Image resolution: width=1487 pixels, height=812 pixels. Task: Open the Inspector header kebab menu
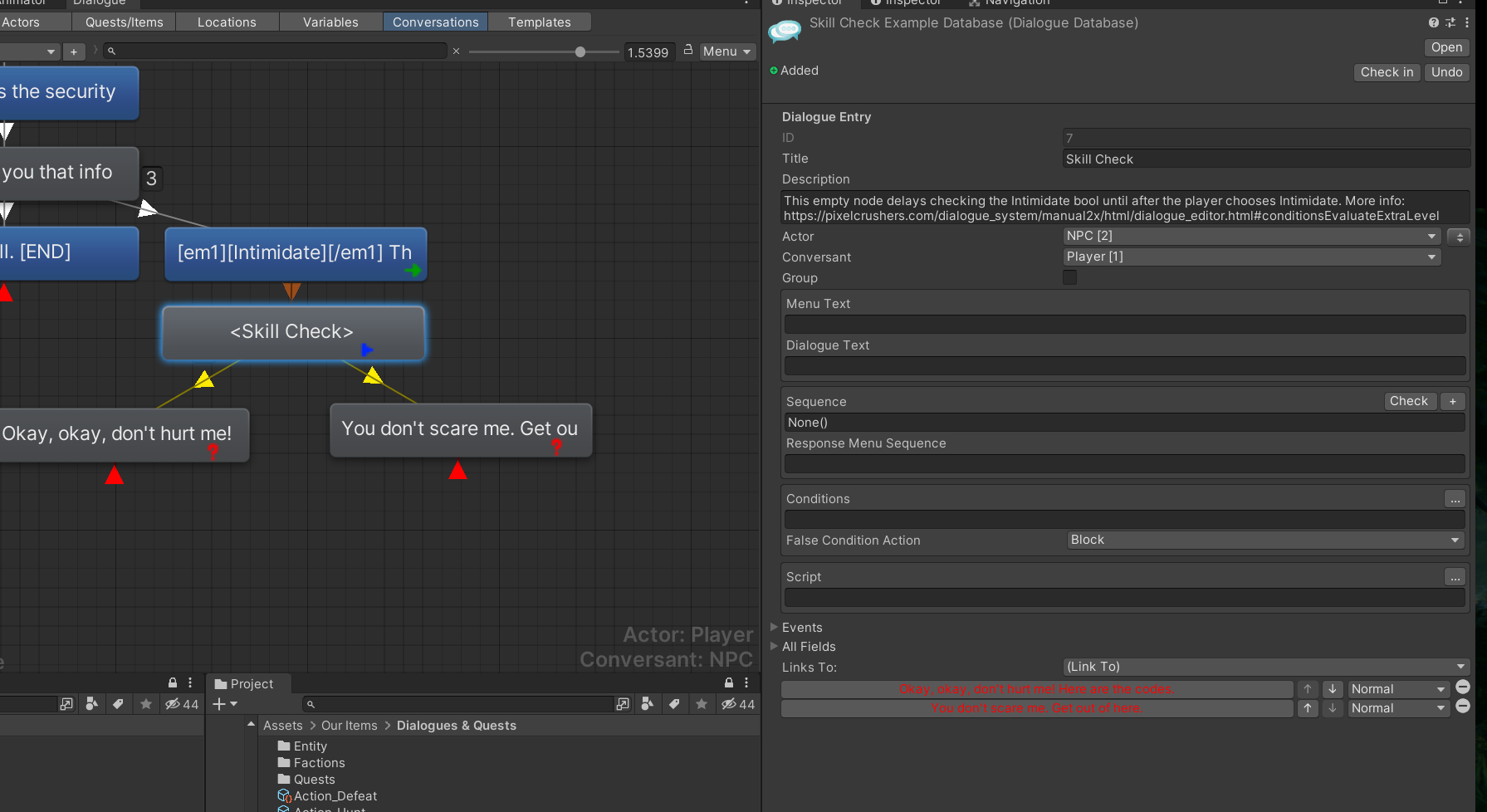coord(1467,22)
